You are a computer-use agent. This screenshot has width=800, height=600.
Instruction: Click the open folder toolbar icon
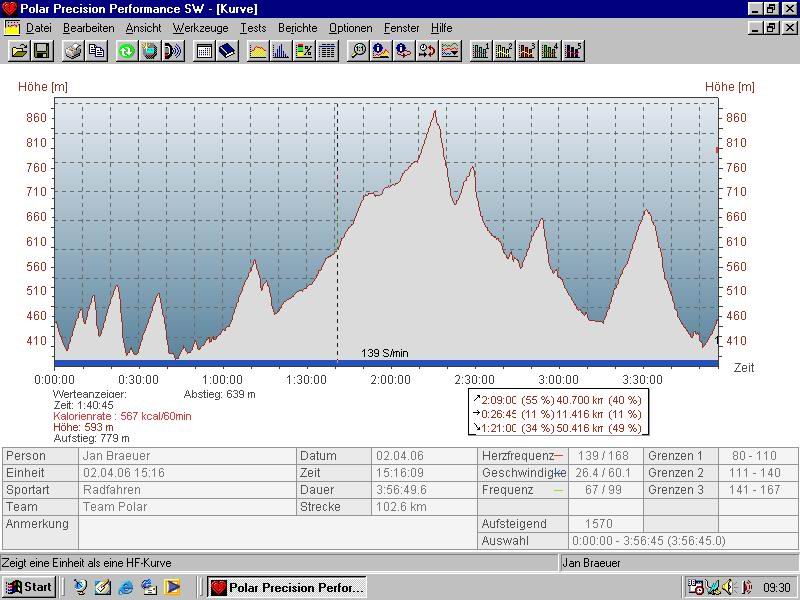coord(19,51)
